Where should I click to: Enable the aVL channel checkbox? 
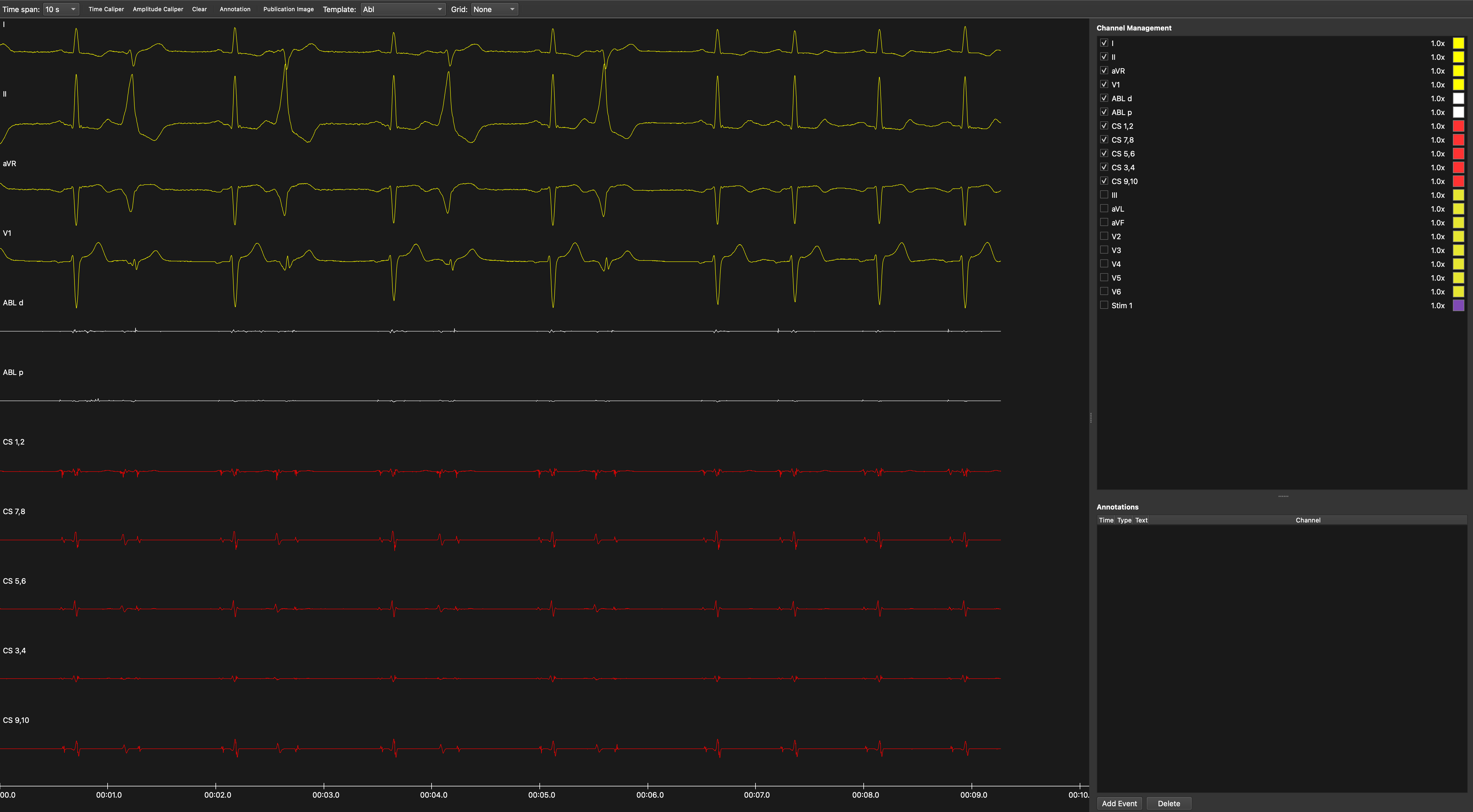[1104, 208]
